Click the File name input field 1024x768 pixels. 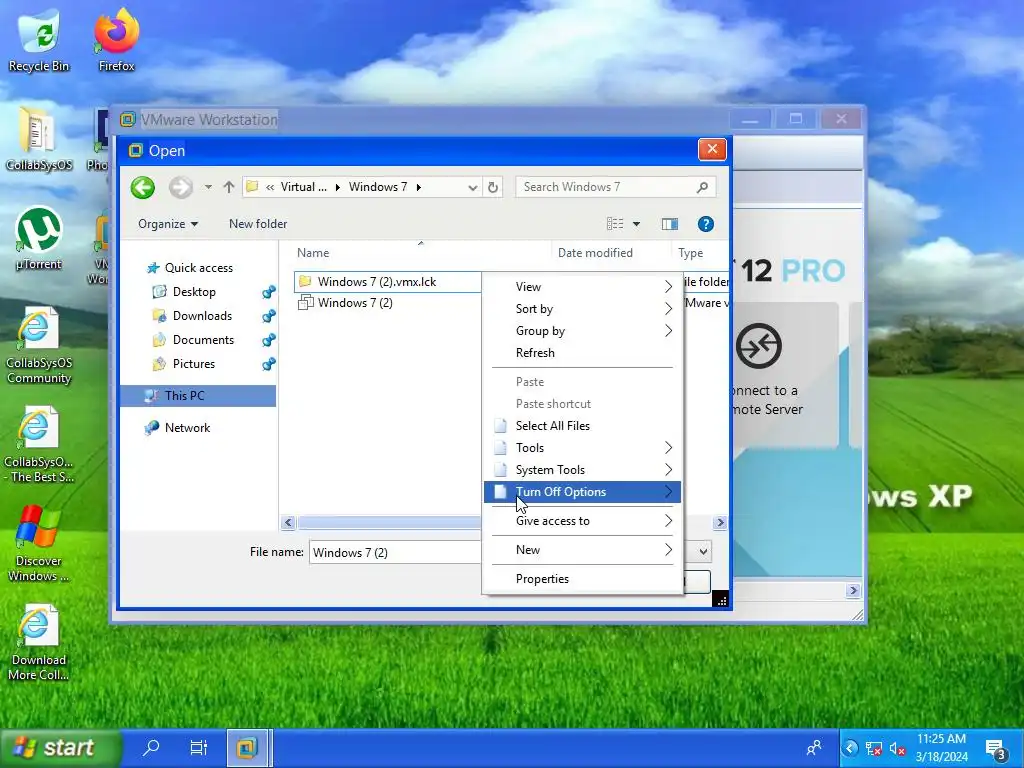[x=396, y=552]
